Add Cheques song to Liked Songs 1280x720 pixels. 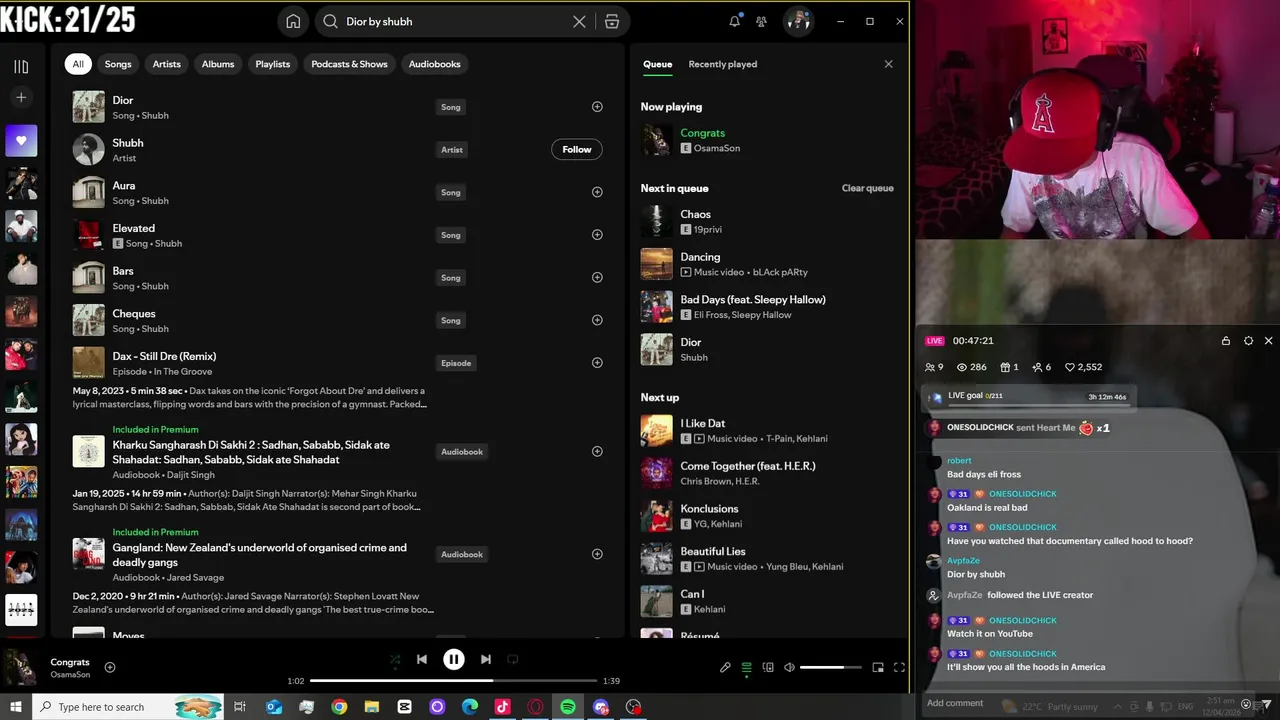tap(597, 320)
